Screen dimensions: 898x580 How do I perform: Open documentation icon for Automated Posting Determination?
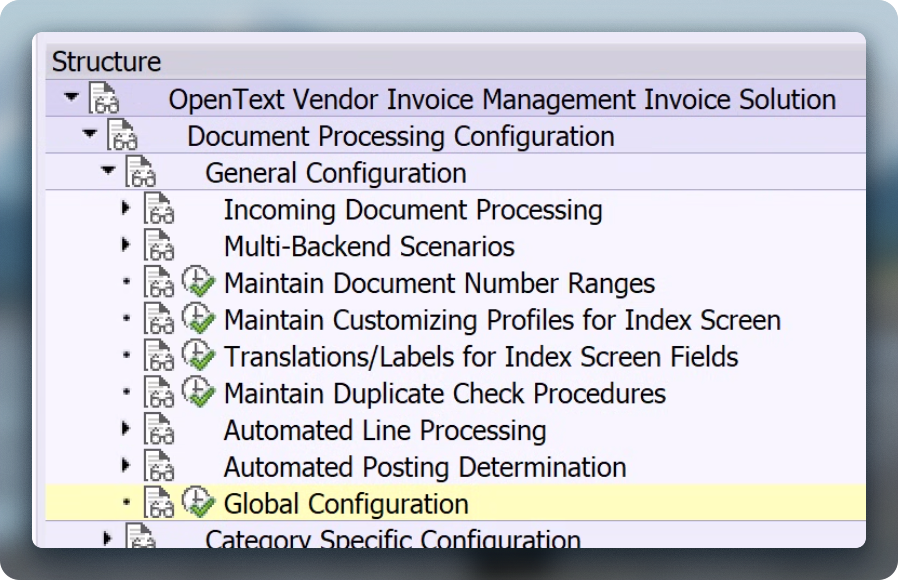point(159,467)
